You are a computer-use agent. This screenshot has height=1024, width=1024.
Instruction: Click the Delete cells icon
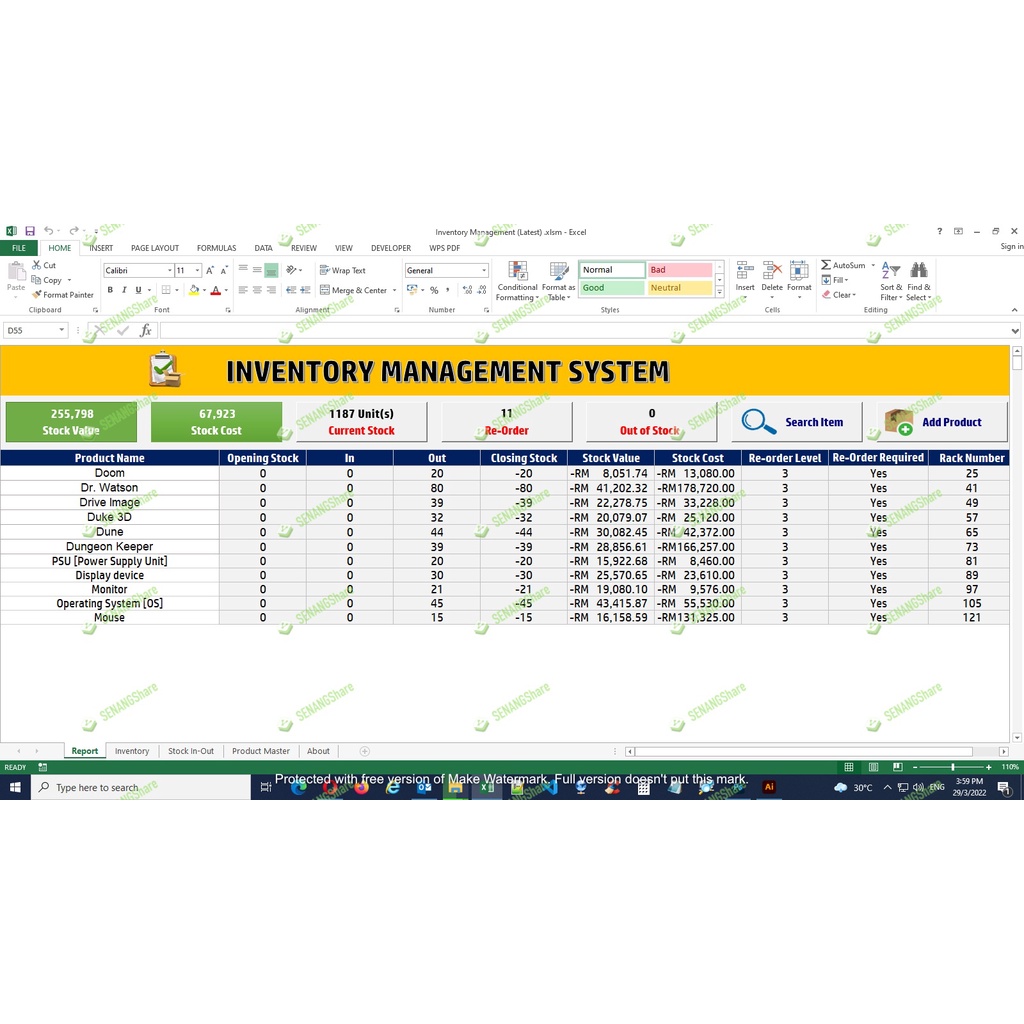[x=772, y=271]
